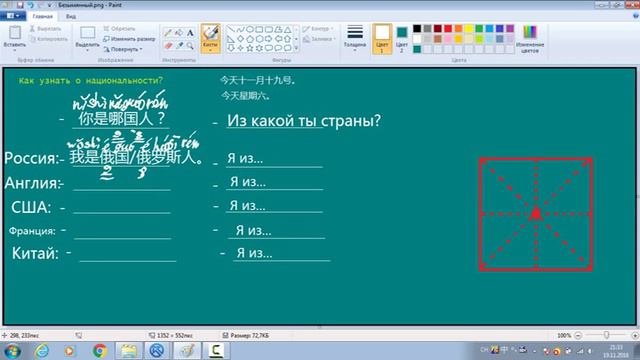Viewport: 640px width, 360px height.
Task: Select the Pencil tool
Action: tap(168, 33)
